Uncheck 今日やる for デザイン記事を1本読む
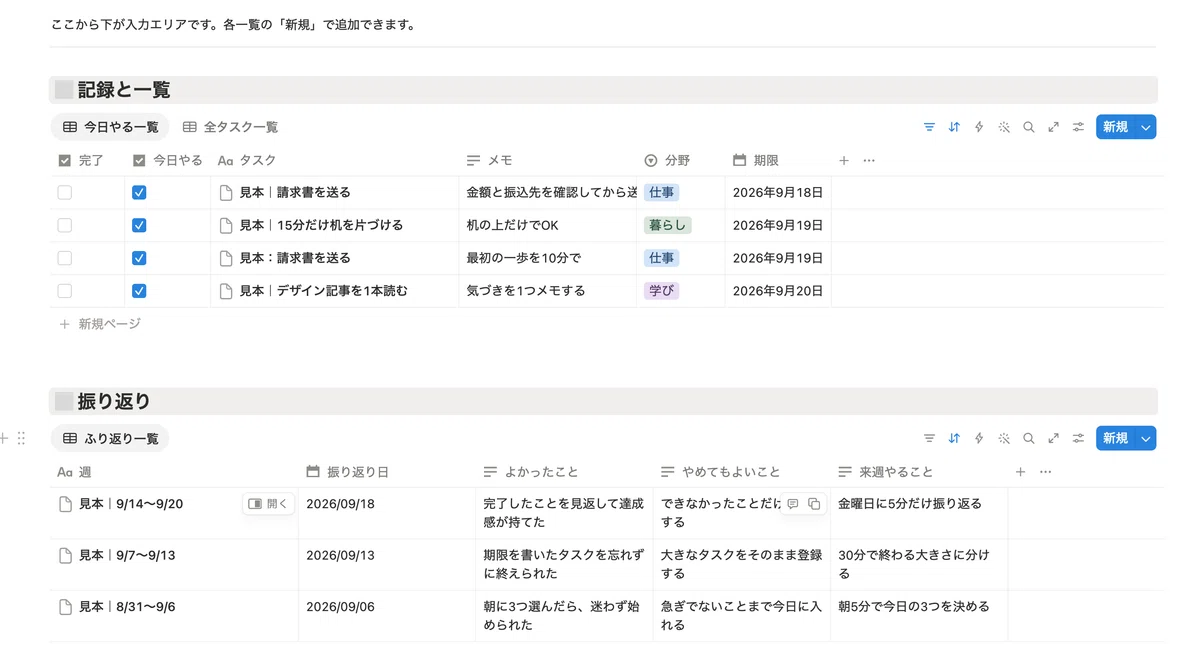 139,291
